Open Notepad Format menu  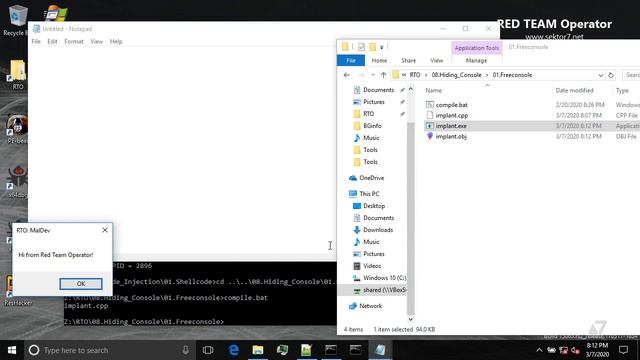pos(74,42)
